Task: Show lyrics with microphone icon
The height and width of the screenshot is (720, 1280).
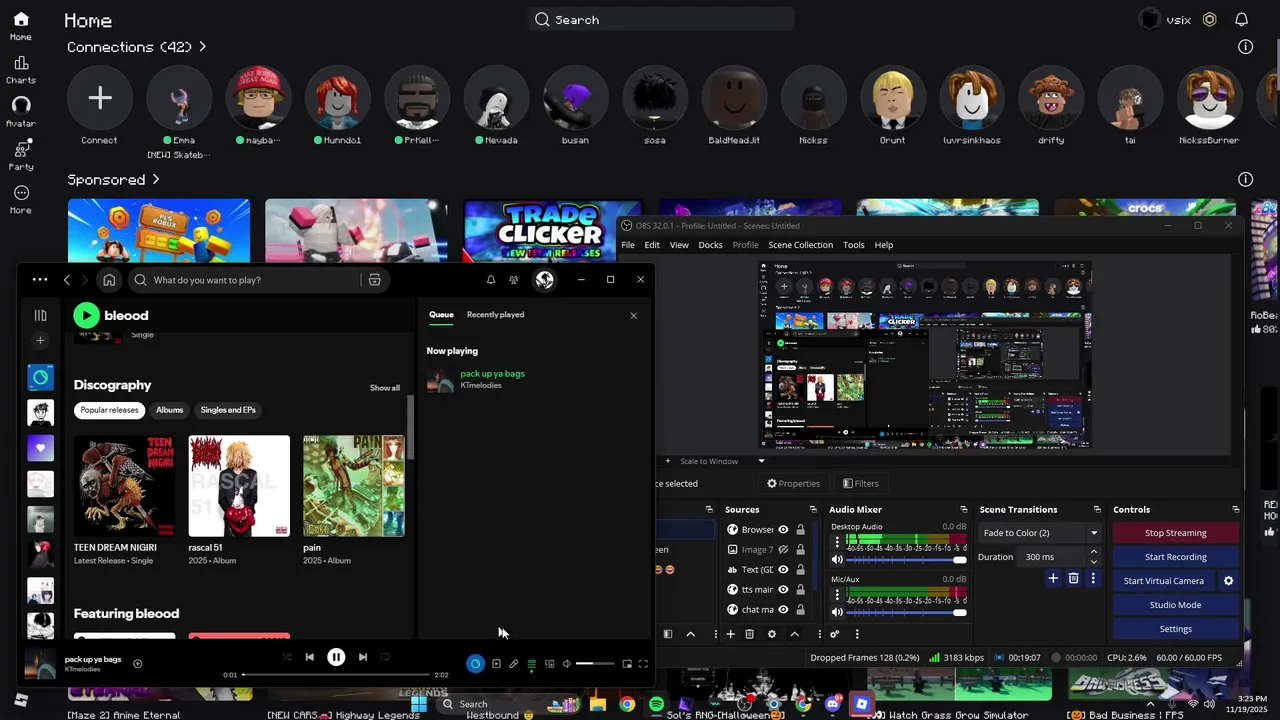Action: coord(514,664)
